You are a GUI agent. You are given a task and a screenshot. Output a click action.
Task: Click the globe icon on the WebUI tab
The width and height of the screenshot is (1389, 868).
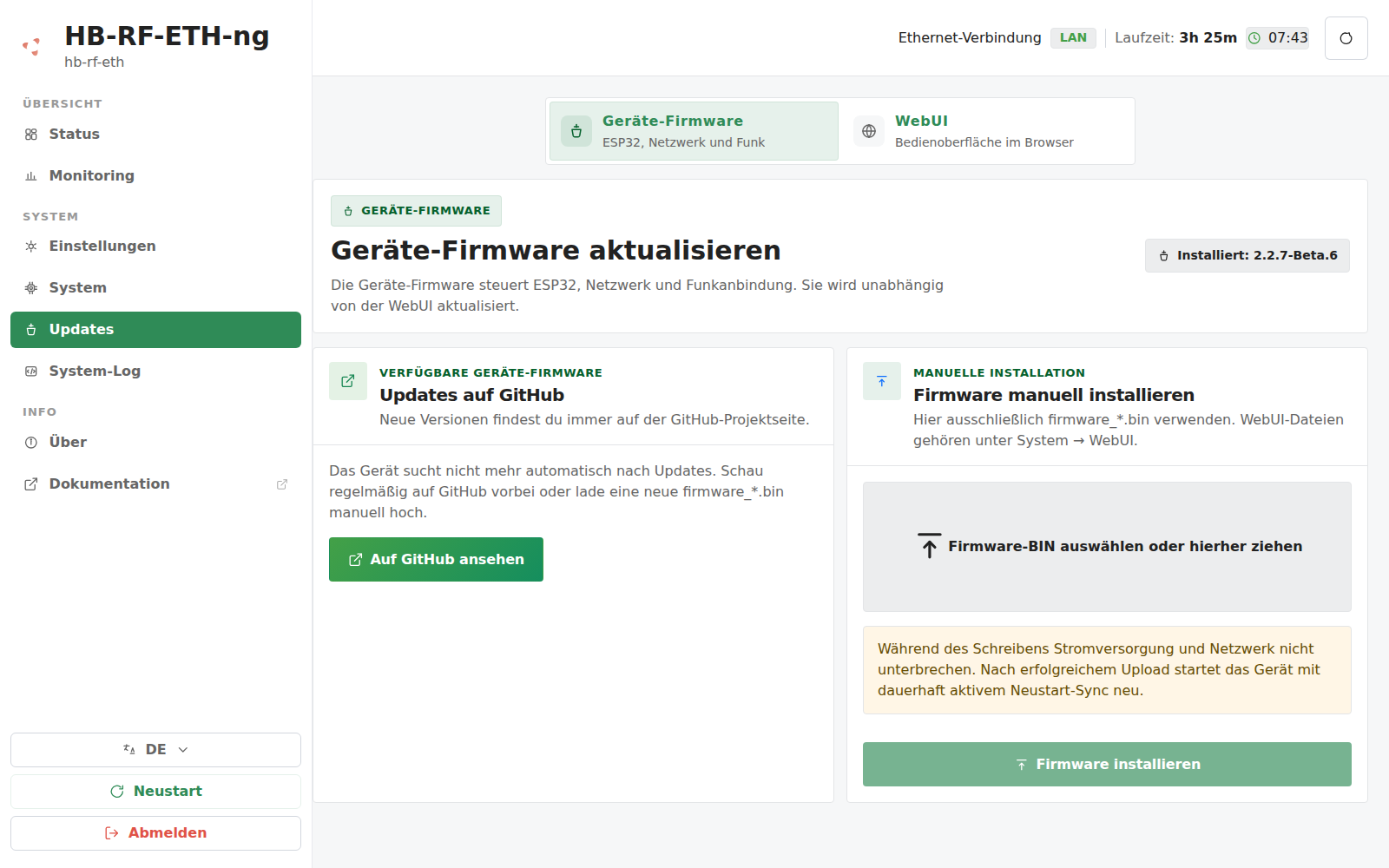869,131
